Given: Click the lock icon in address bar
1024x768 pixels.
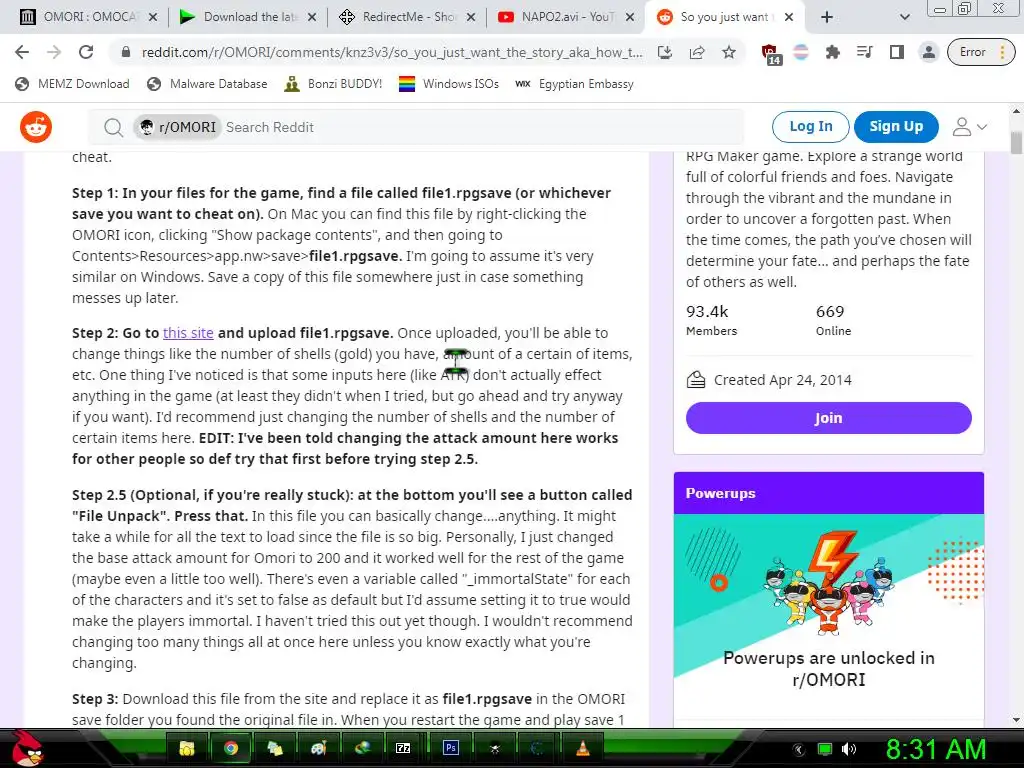Looking at the screenshot, I should pyautogui.click(x=126, y=52).
